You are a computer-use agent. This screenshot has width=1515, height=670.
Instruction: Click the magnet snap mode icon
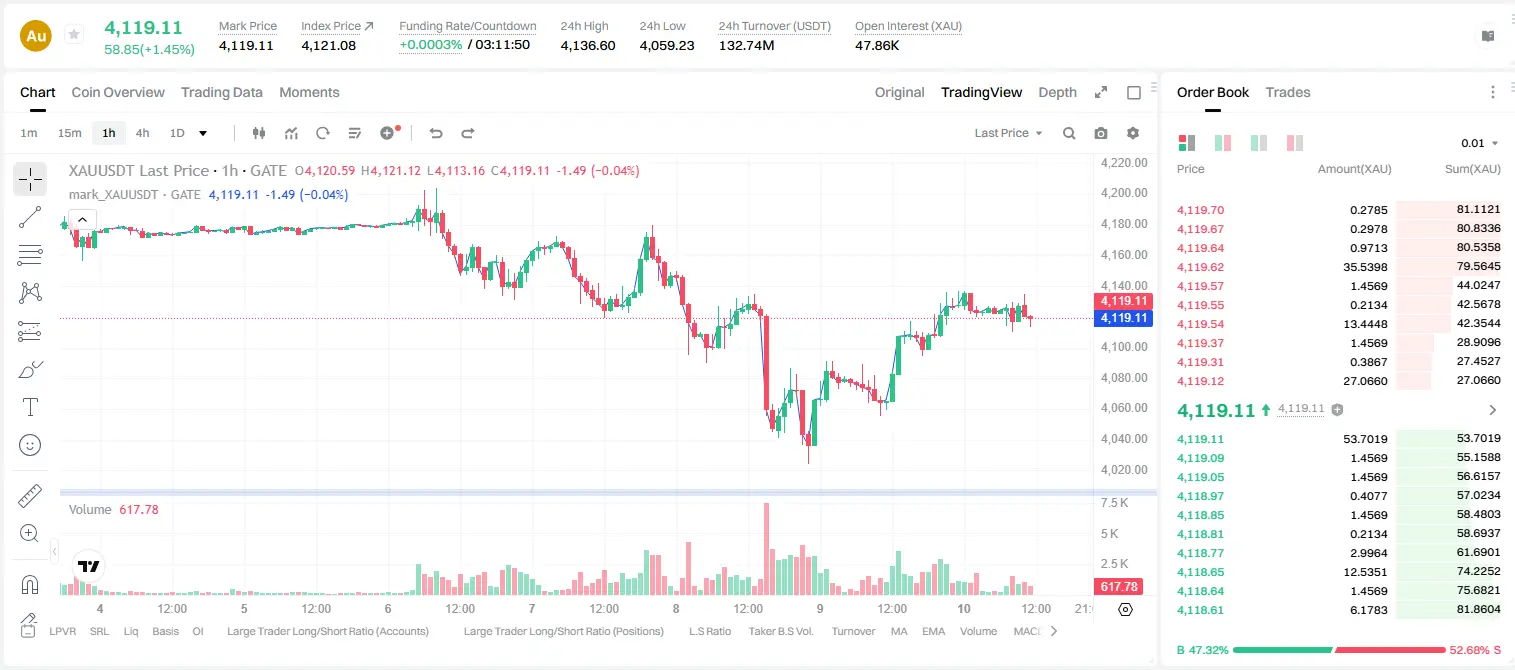30,585
